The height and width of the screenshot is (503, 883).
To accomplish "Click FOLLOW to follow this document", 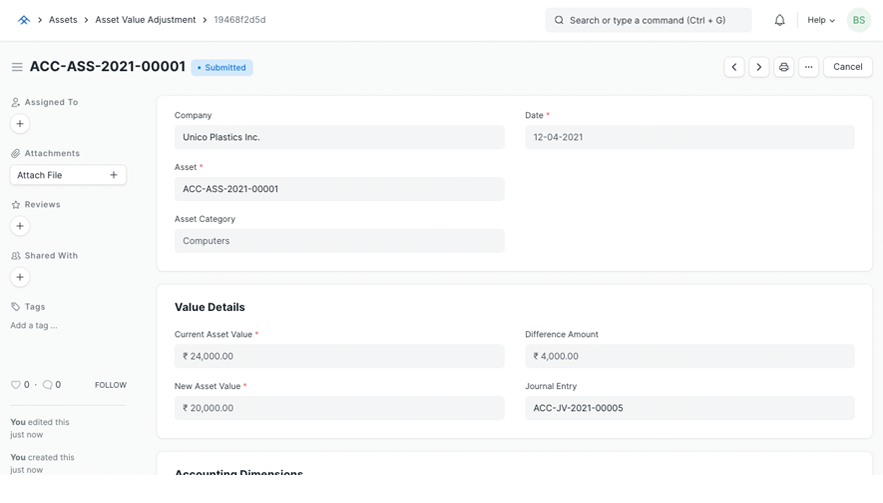I will 110,385.
